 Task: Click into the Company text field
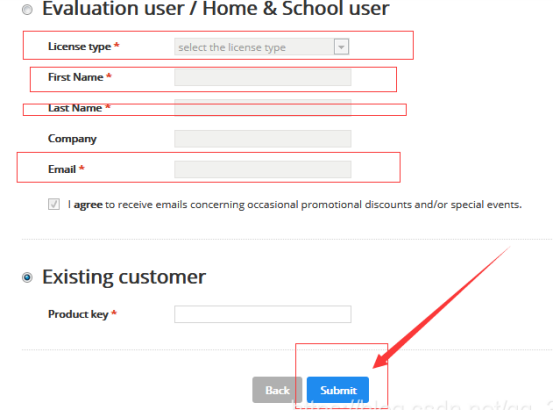[x=263, y=139]
